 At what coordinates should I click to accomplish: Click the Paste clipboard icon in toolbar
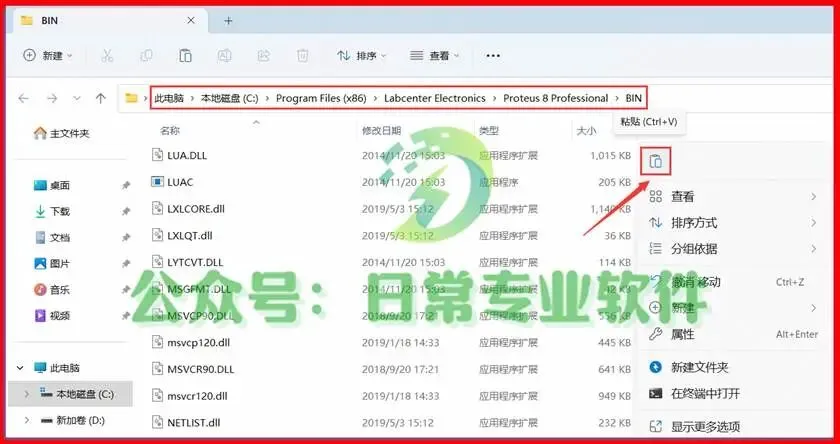coord(185,56)
